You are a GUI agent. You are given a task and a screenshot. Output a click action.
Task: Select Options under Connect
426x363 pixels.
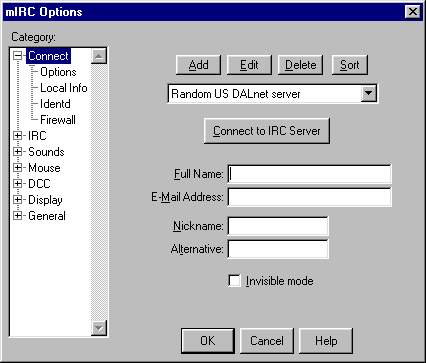coord(58,72)
